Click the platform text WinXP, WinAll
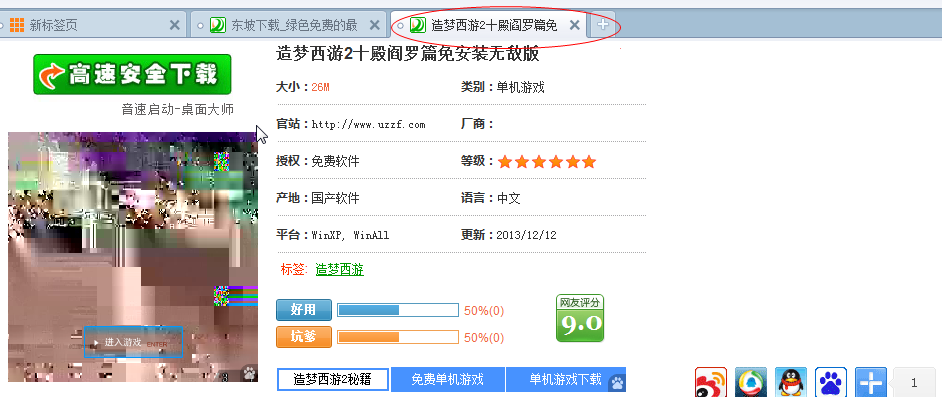942x400 pixels. (350, 235)
